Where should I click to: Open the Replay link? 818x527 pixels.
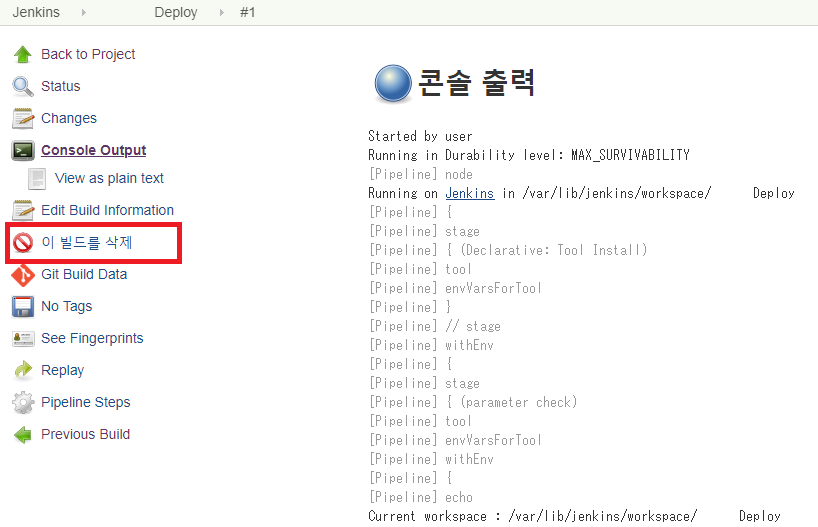pos(62,370)
